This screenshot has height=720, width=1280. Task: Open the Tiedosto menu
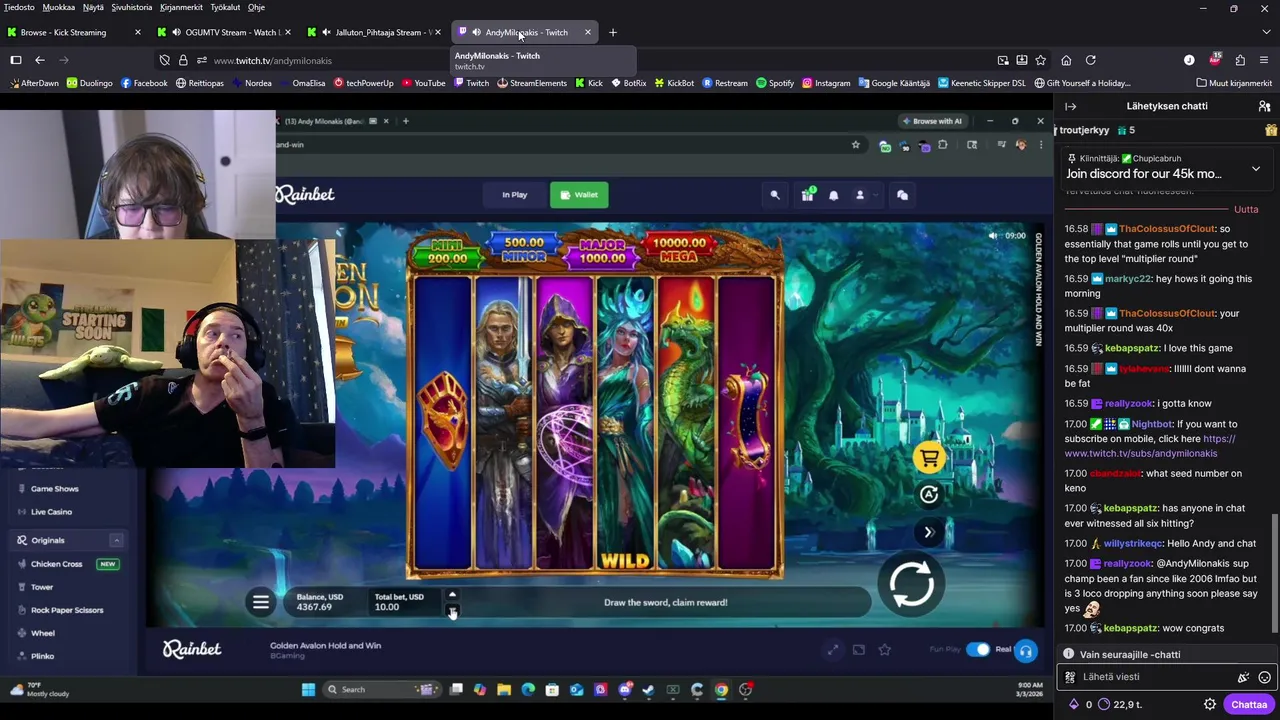19,7
